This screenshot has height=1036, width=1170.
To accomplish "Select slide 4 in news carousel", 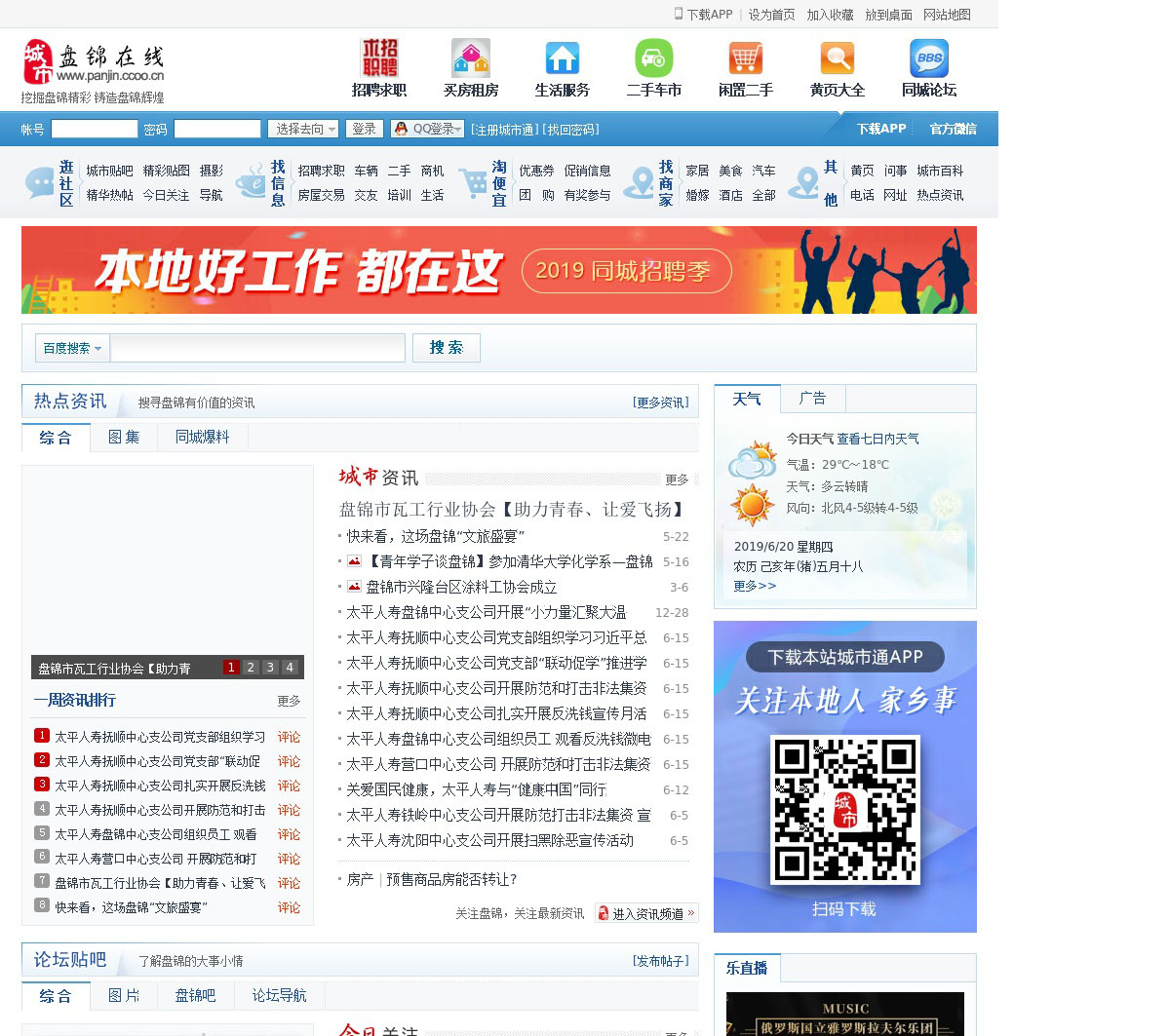I will 290,668.
